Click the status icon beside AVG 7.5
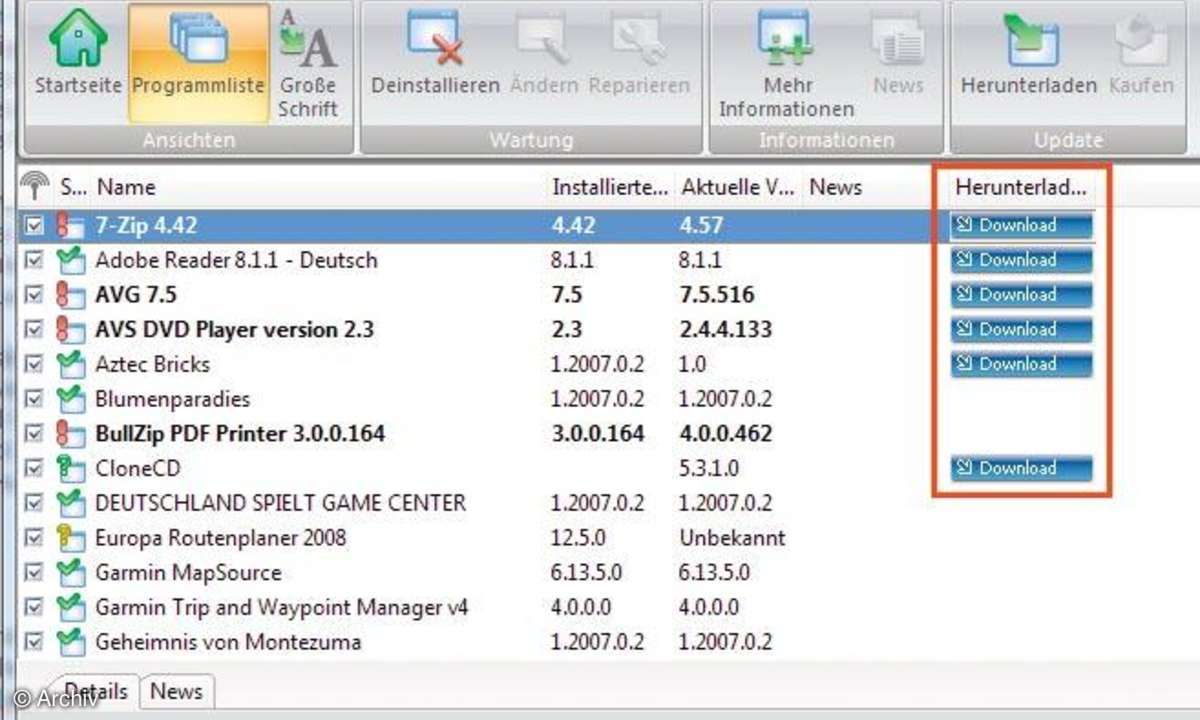 (x=70, y=296)
